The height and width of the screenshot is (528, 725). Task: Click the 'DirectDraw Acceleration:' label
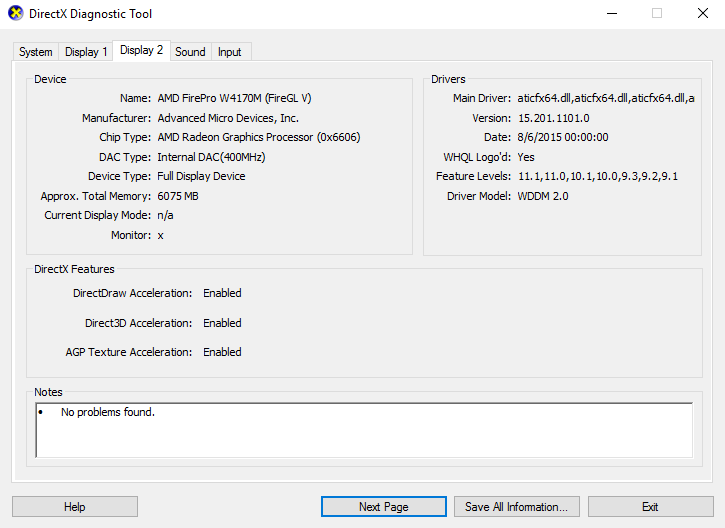(x=133, y=293)
